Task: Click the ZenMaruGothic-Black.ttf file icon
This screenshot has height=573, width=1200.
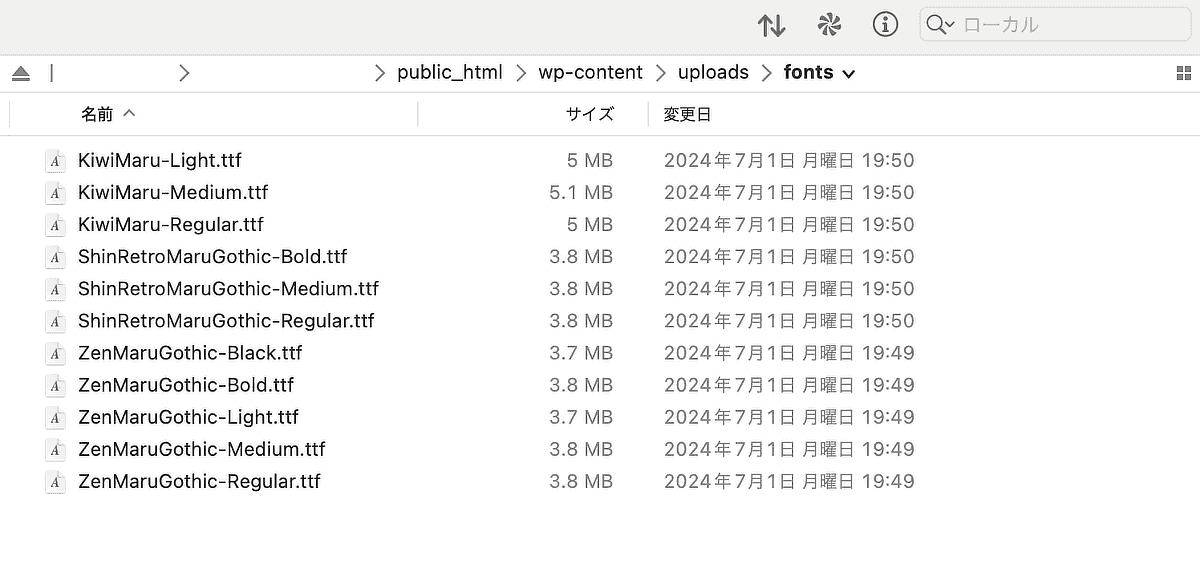Action: pos(55,353)
